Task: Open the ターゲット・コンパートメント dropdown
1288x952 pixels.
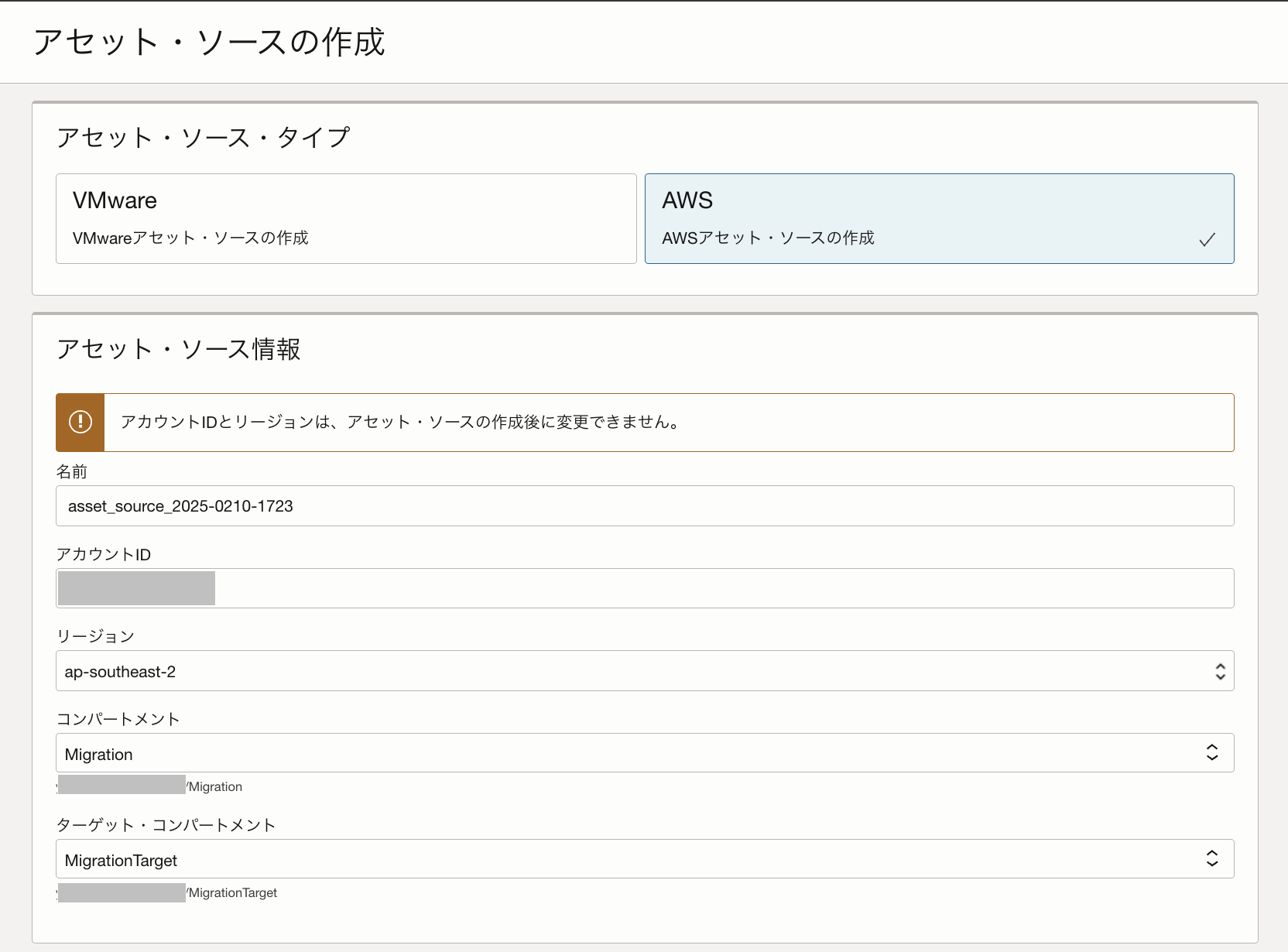Action: 645,859
